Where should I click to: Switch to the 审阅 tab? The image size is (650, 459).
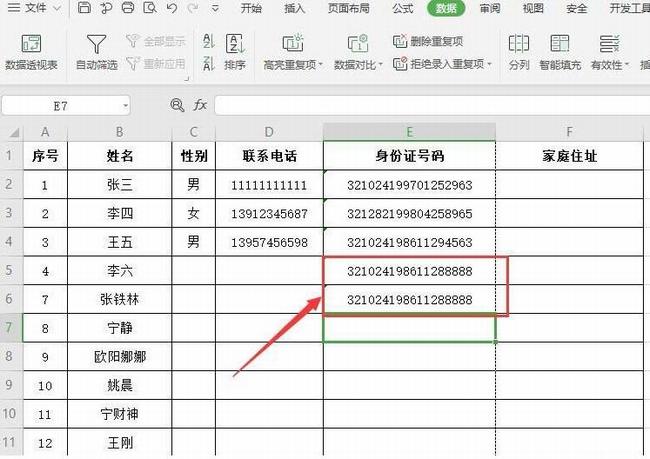click(490, 8)
